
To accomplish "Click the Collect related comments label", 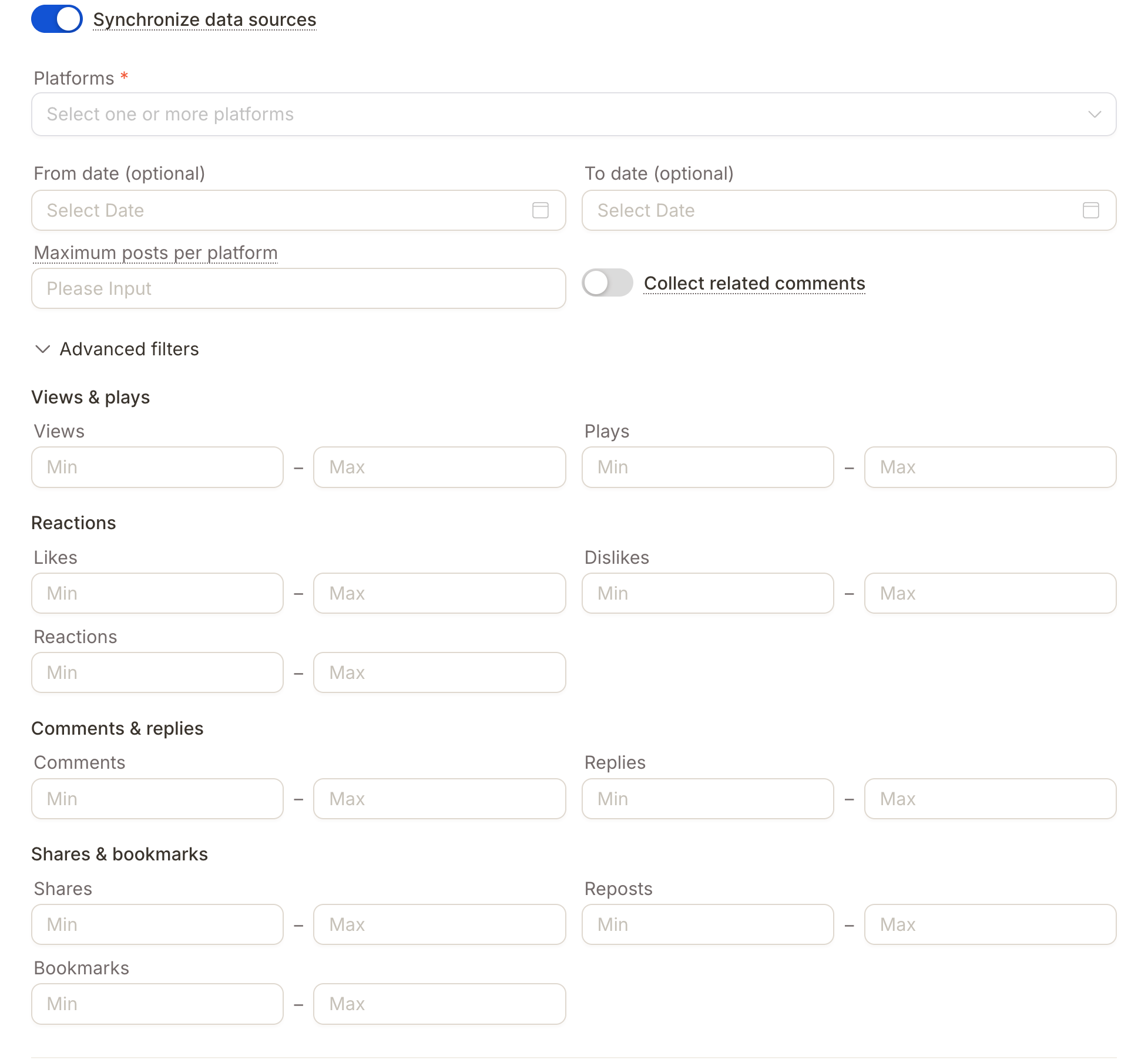I will click(x=754, y=284).
